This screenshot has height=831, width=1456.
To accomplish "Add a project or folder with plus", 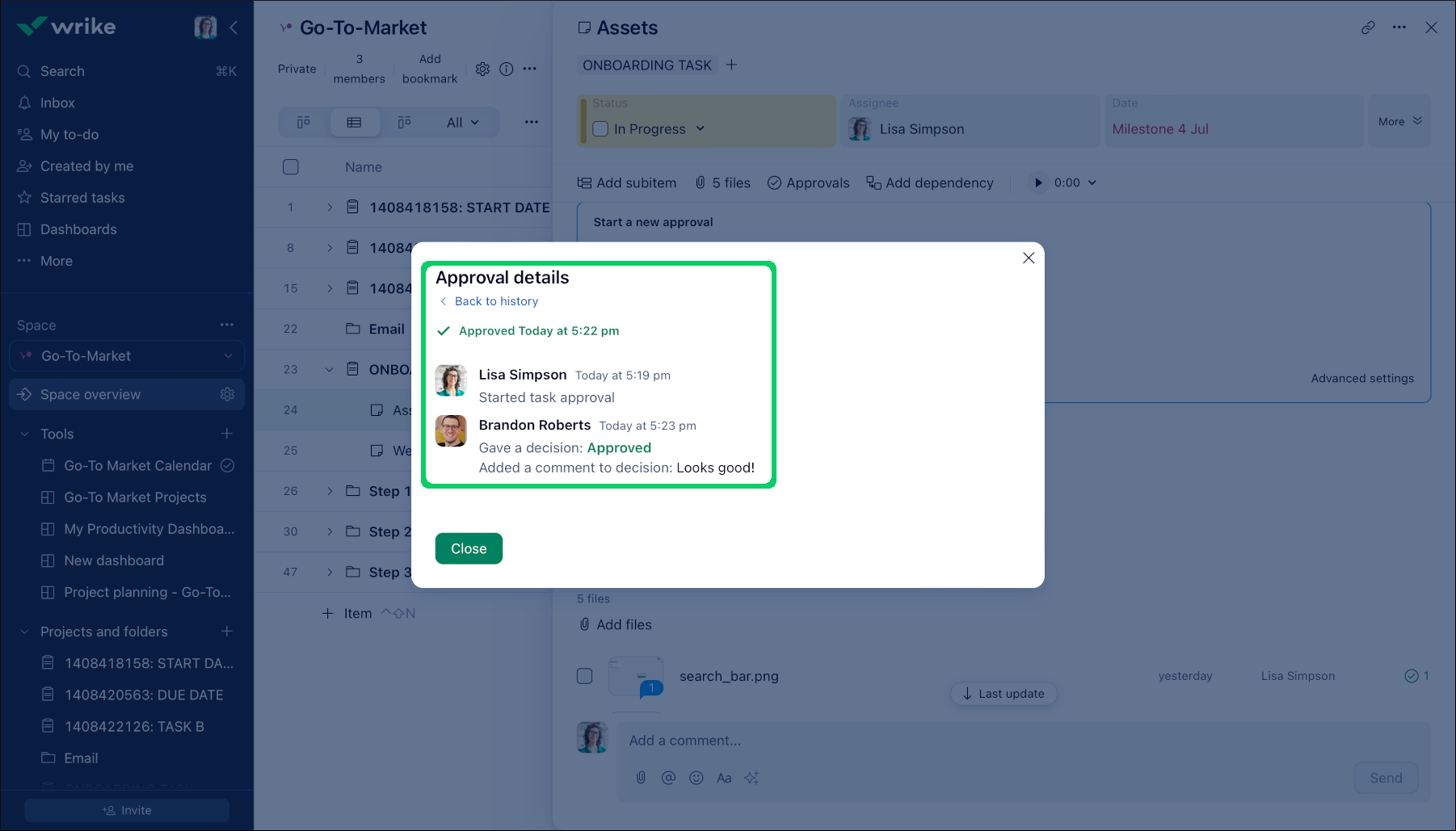I will pyautogui.click(x=227, y=632).
